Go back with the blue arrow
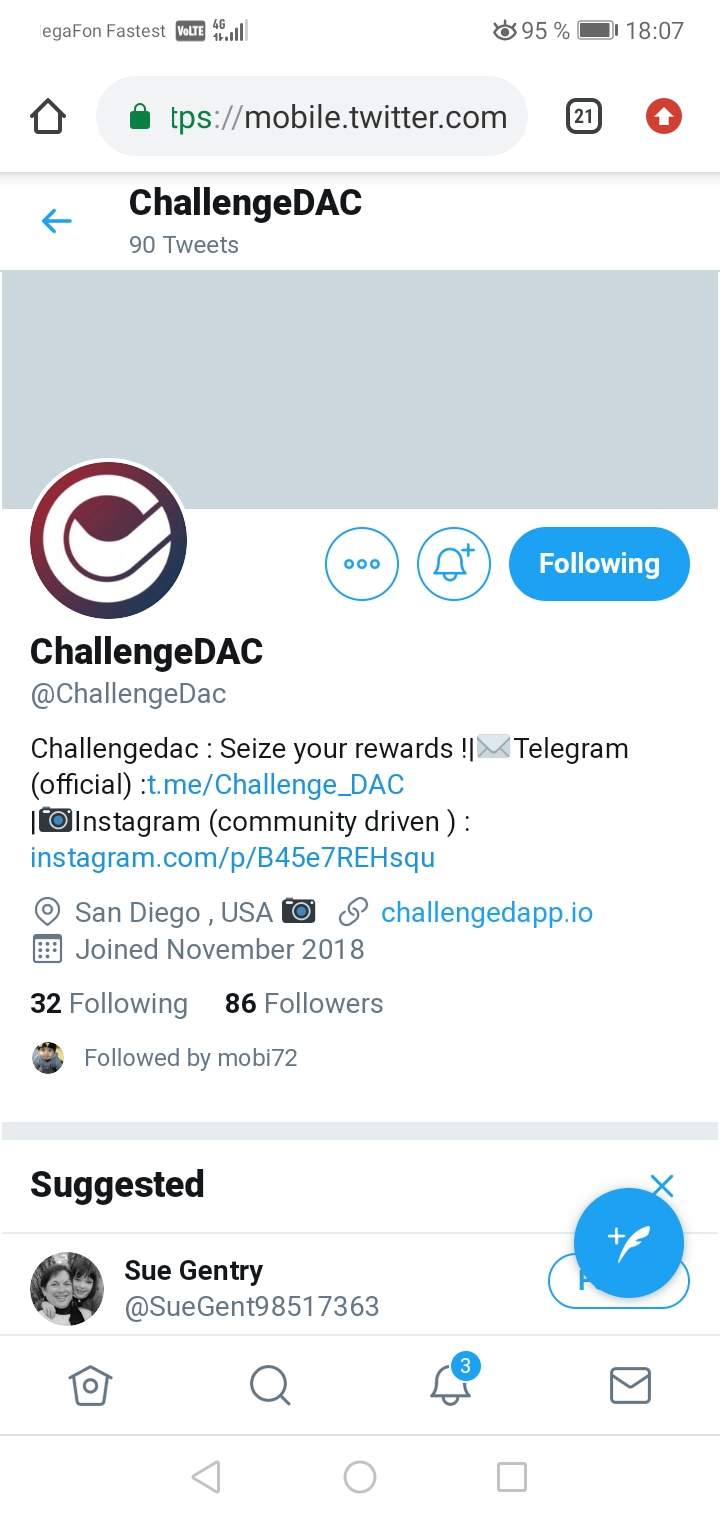 (57, 221)
